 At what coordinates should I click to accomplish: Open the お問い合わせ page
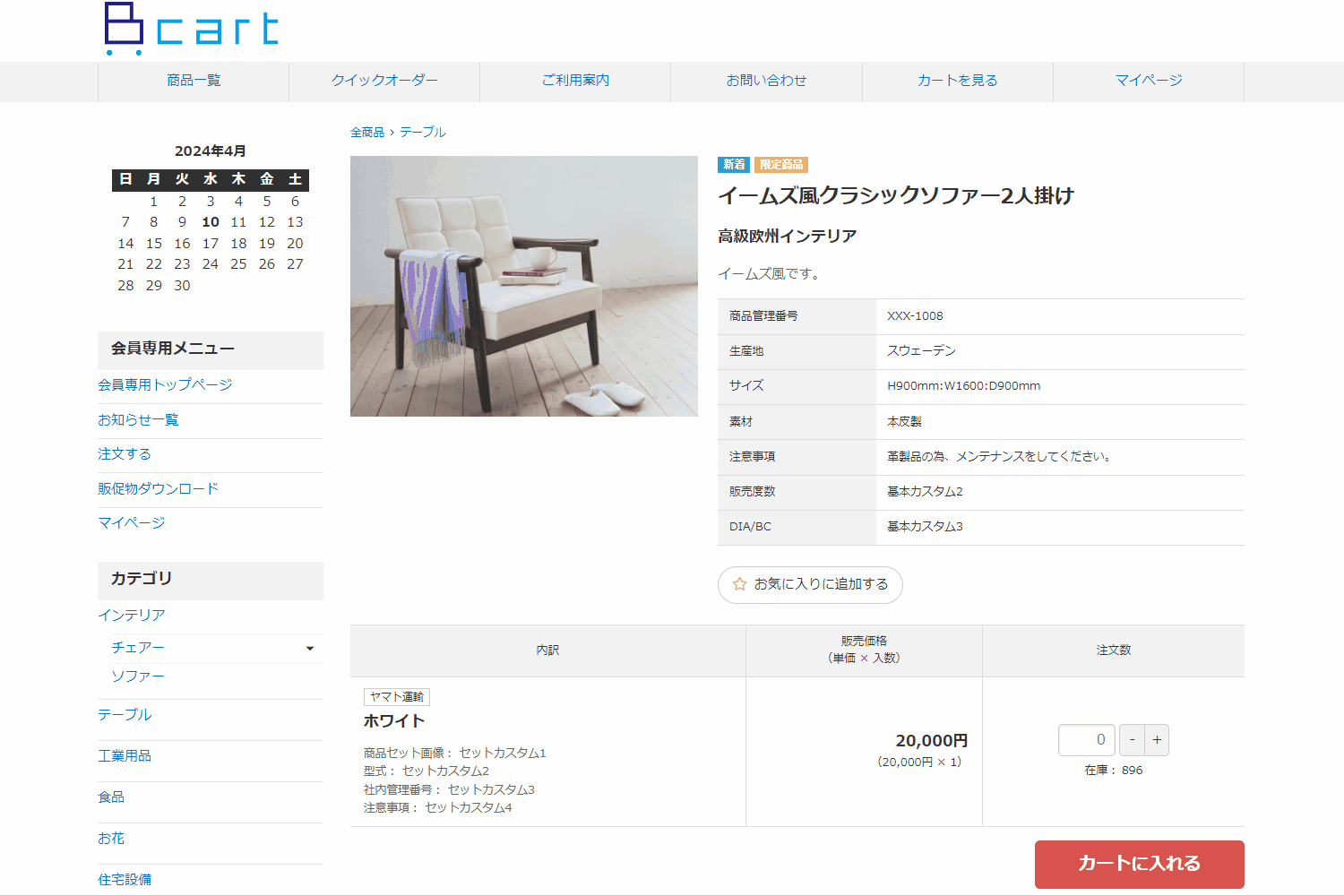click(765, 80)
